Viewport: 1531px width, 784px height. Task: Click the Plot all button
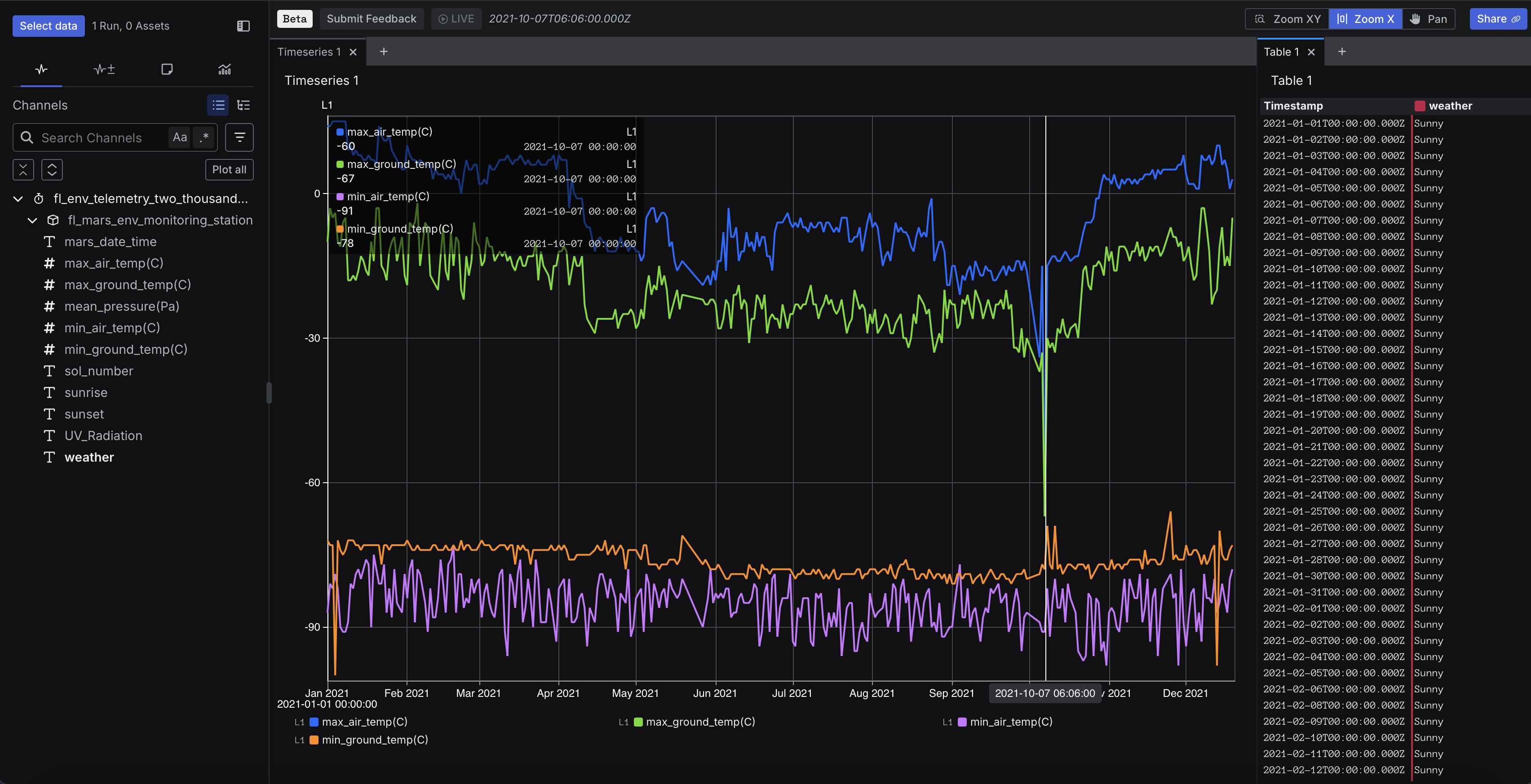[229, 169]
